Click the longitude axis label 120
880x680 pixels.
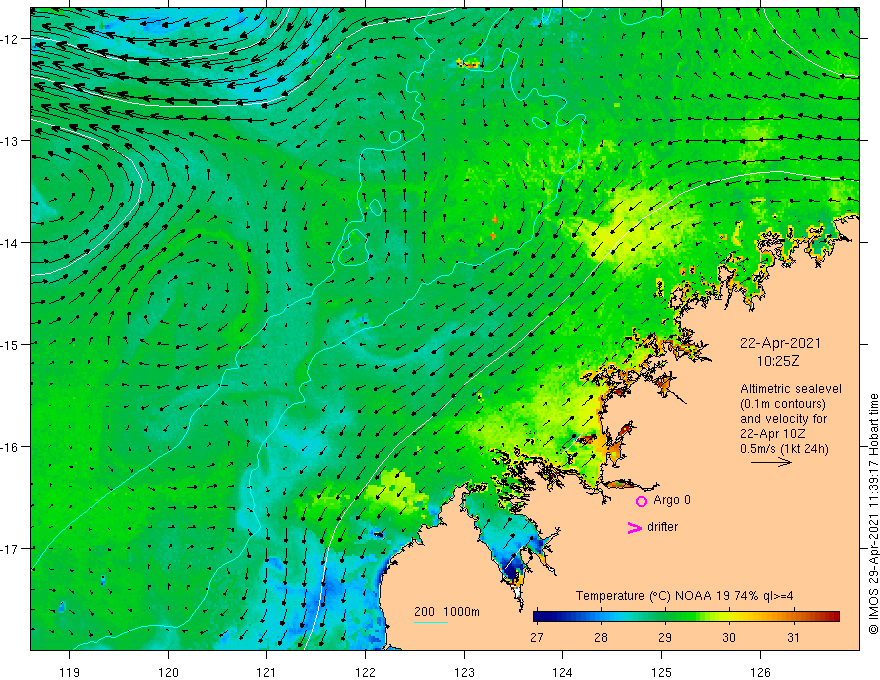[168, 672]
